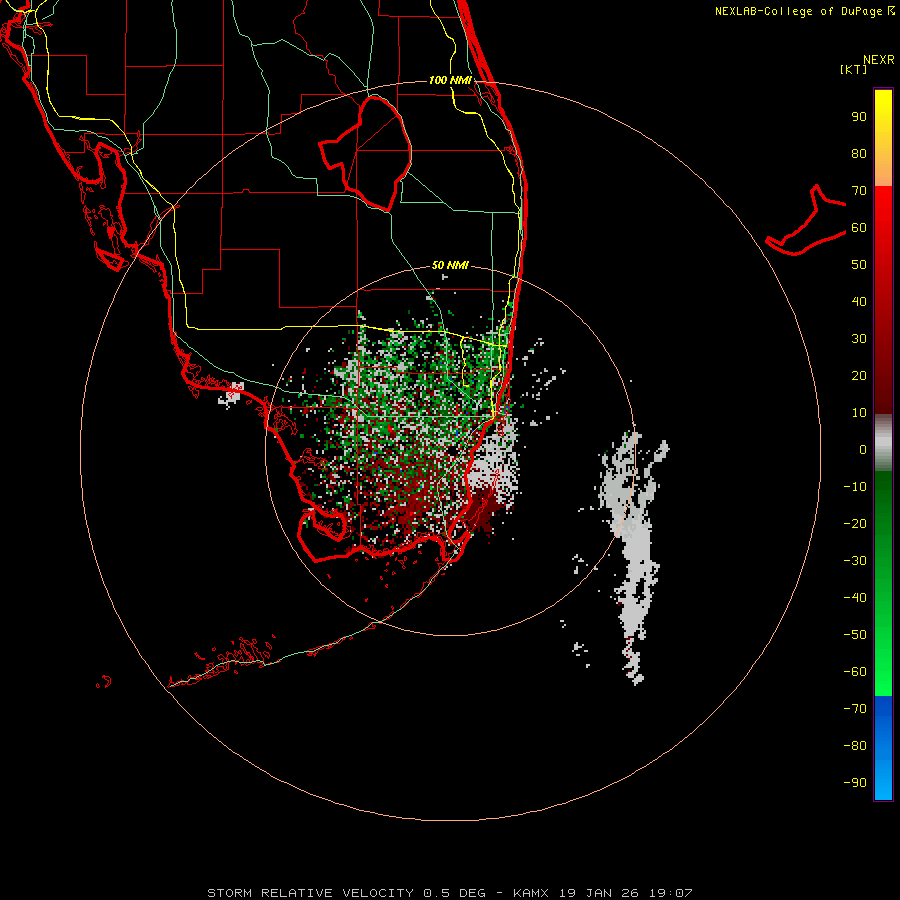Click the -20 value on velocity scale
Screen dimensions: 900x900
(x=855, y=524)
